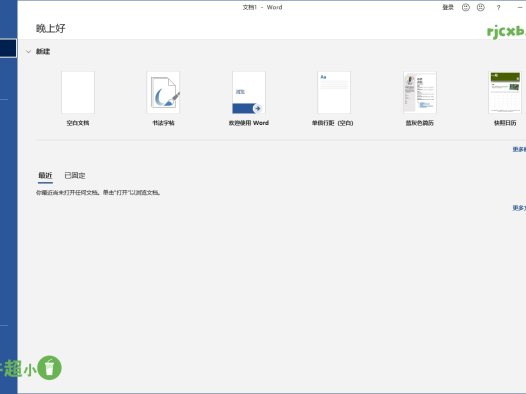Click the 单倍行距 (空白) label
Screen dimensions: 526x394
[332, 123]
